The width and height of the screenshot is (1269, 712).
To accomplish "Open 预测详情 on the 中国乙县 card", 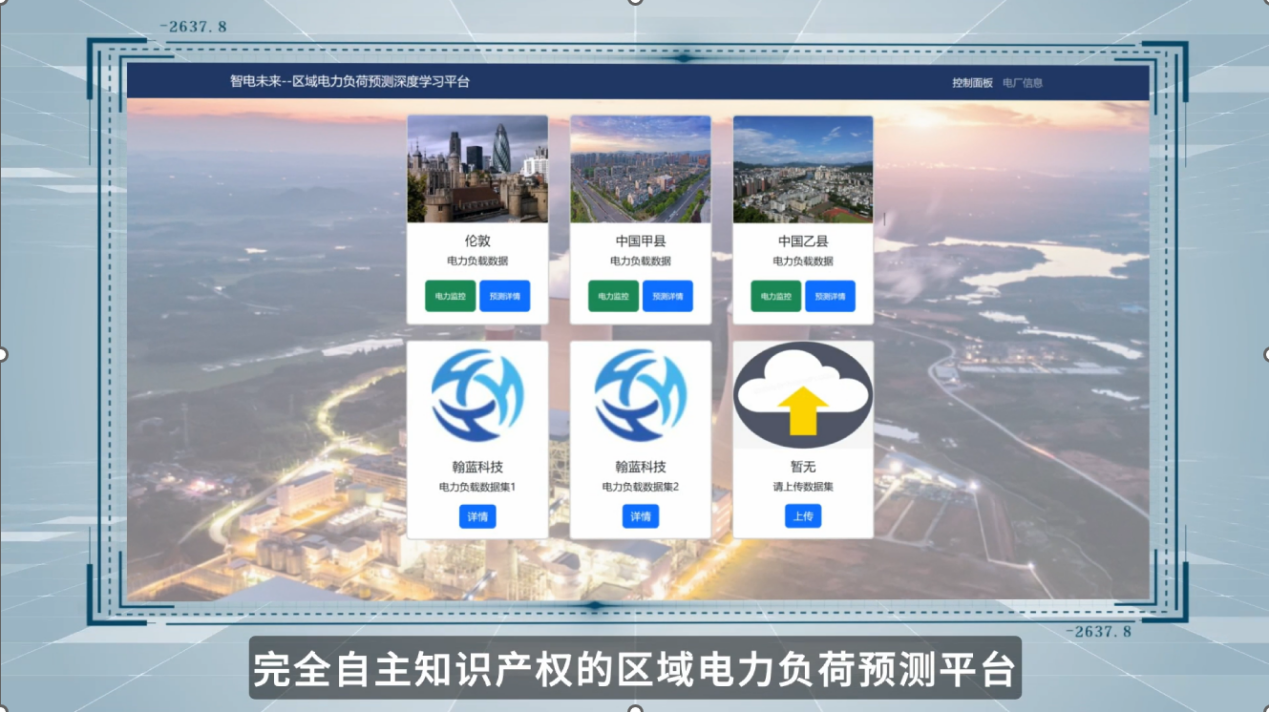I will (829, 296).
